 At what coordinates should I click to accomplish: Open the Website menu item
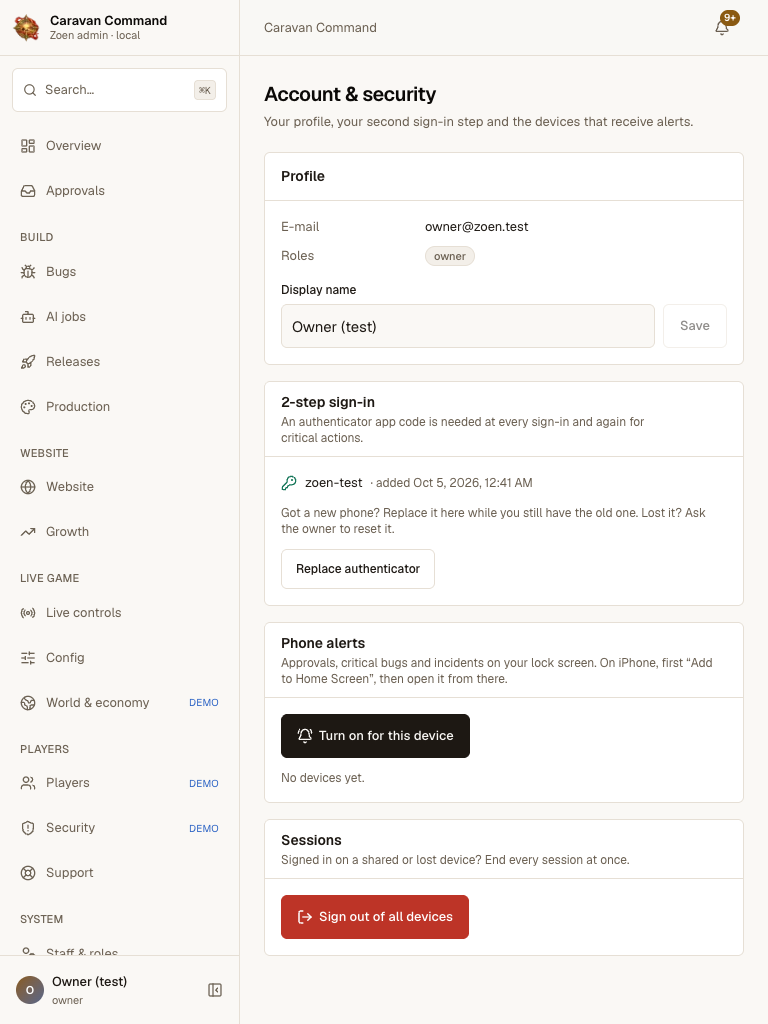(120, 487)
